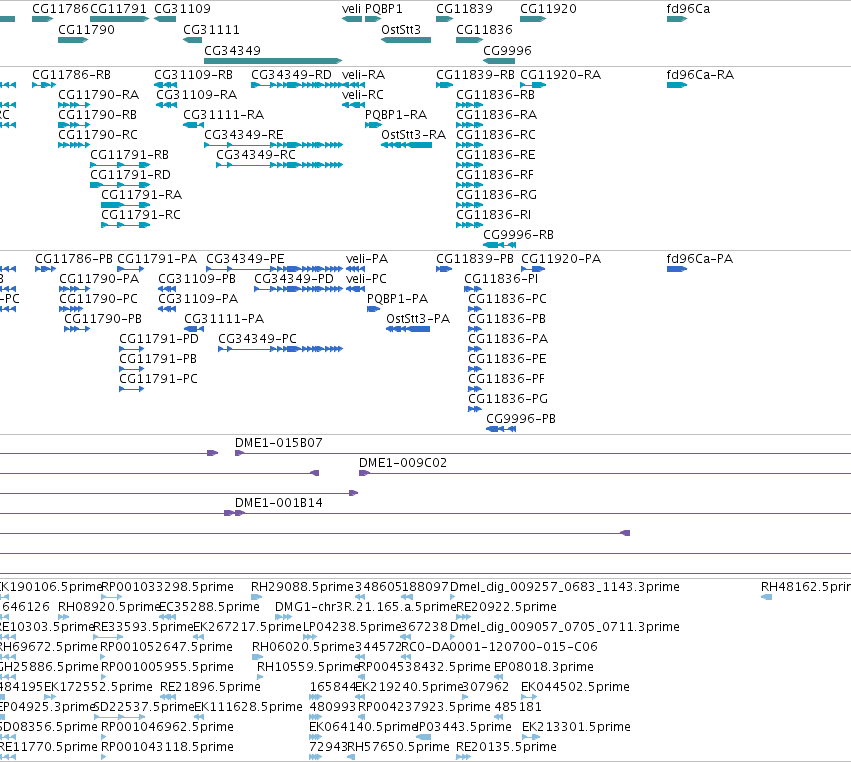The height and width of the screenshot is (762, 851).
Task: Open BAC clone DME1-001B14
Action: point(278,503)
